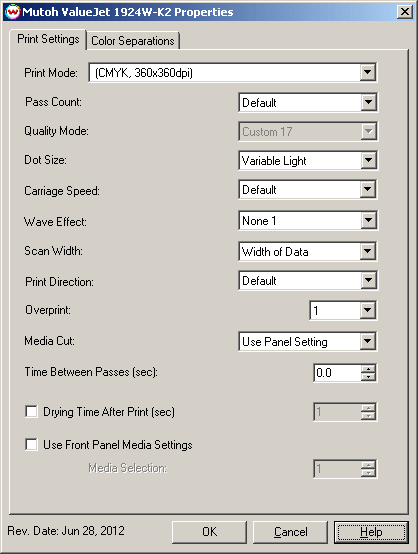This screenshot has height=554, width=418.
Task: Select the Print Settings tab
Action: [x=48, y=39]
